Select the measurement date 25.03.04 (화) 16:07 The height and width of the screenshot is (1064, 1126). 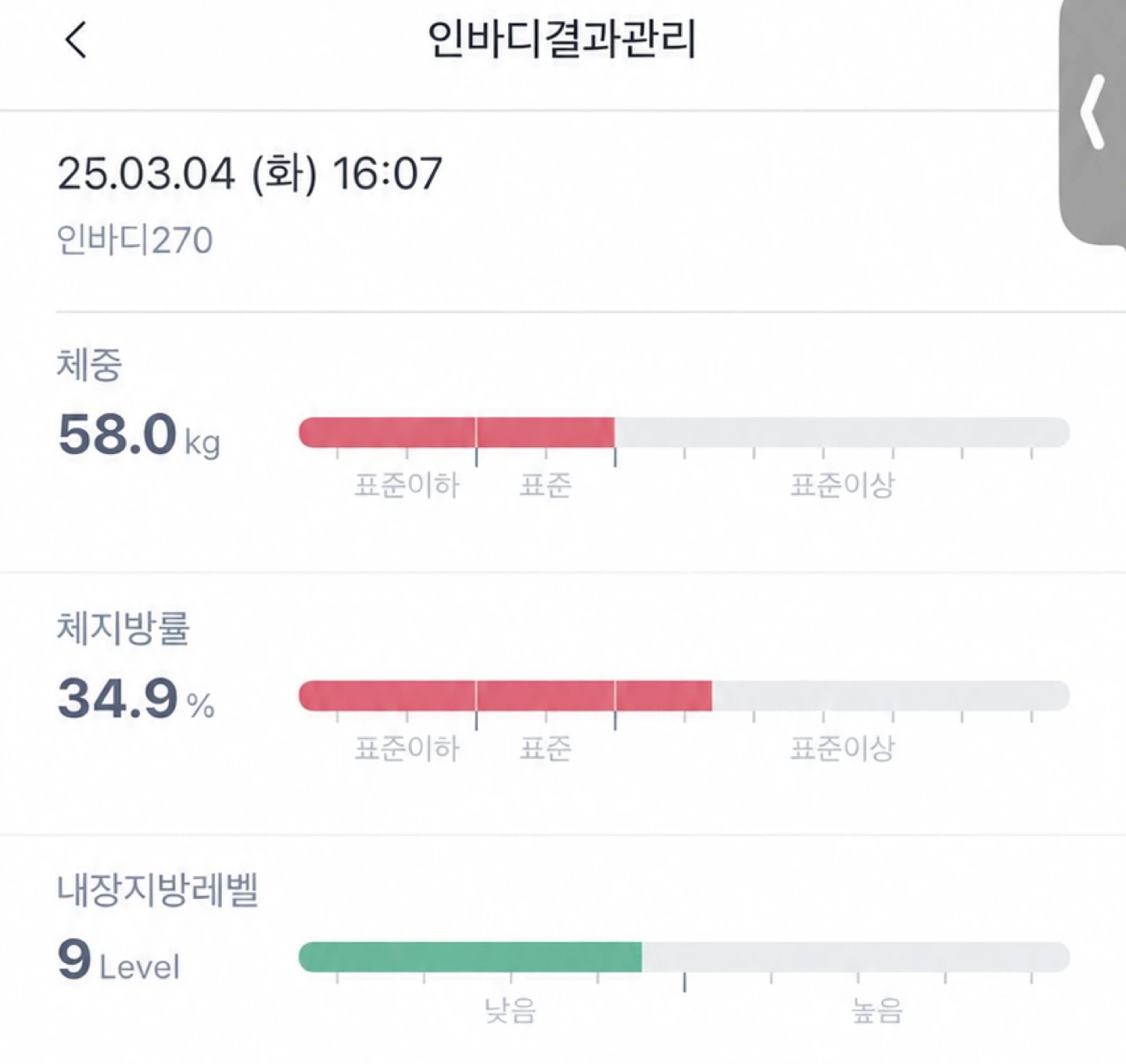click(249, 174)
